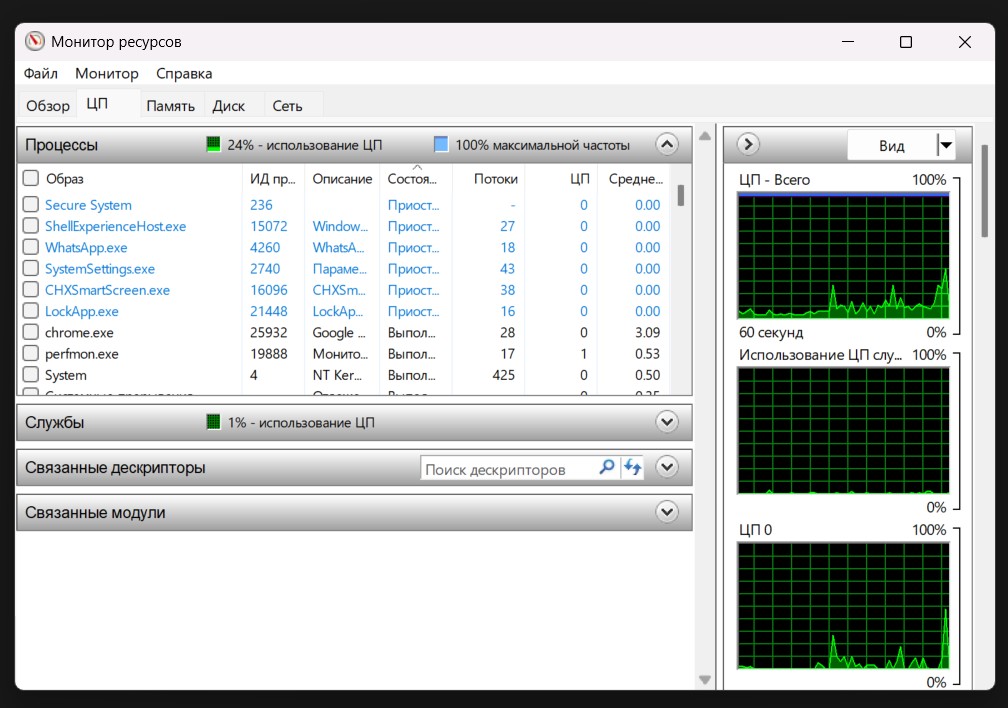
Task: Click thread count 425 in System row
Action: point(503,375)
